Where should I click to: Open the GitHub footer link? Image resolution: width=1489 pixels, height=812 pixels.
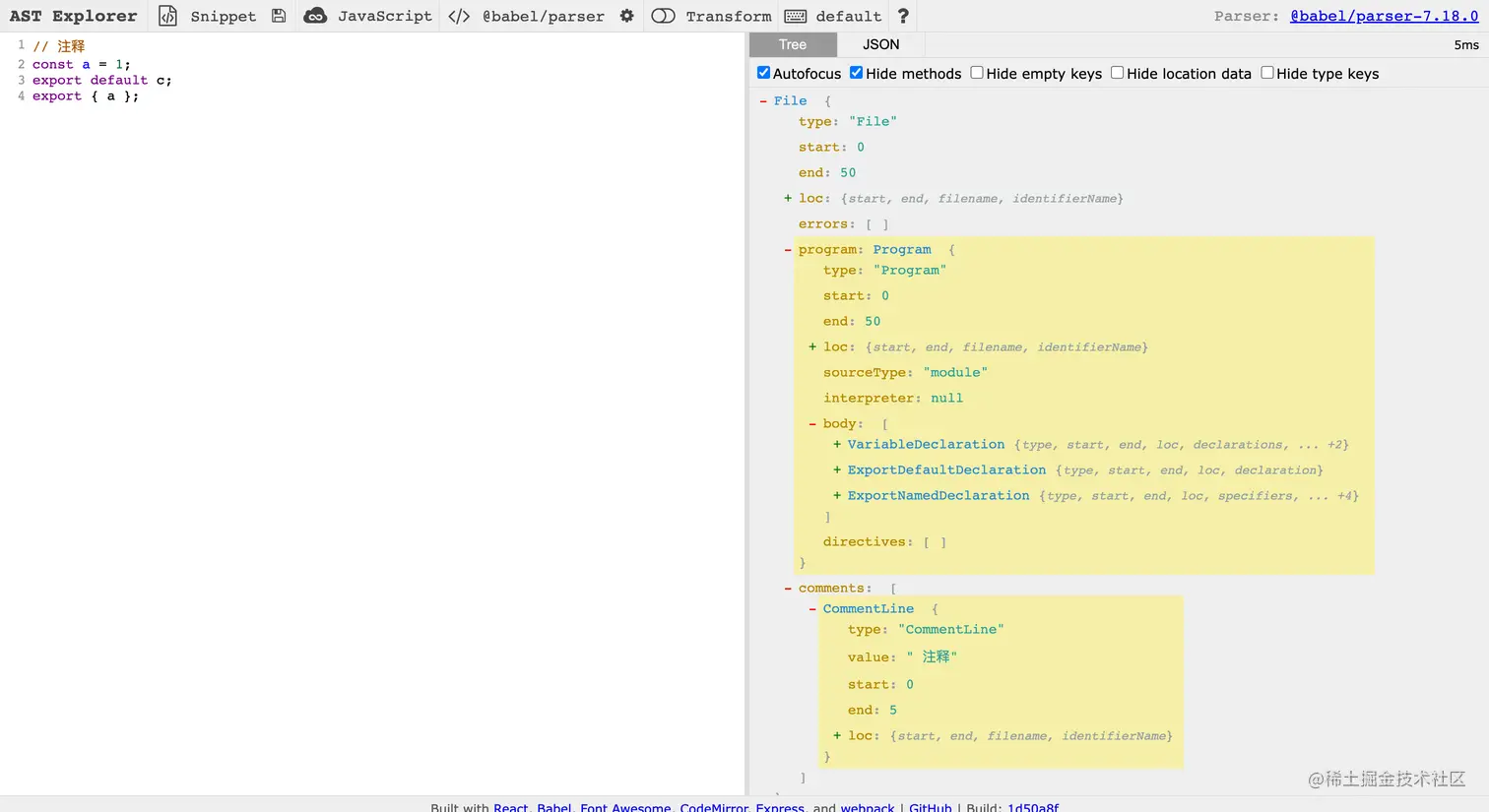[931, 807]
